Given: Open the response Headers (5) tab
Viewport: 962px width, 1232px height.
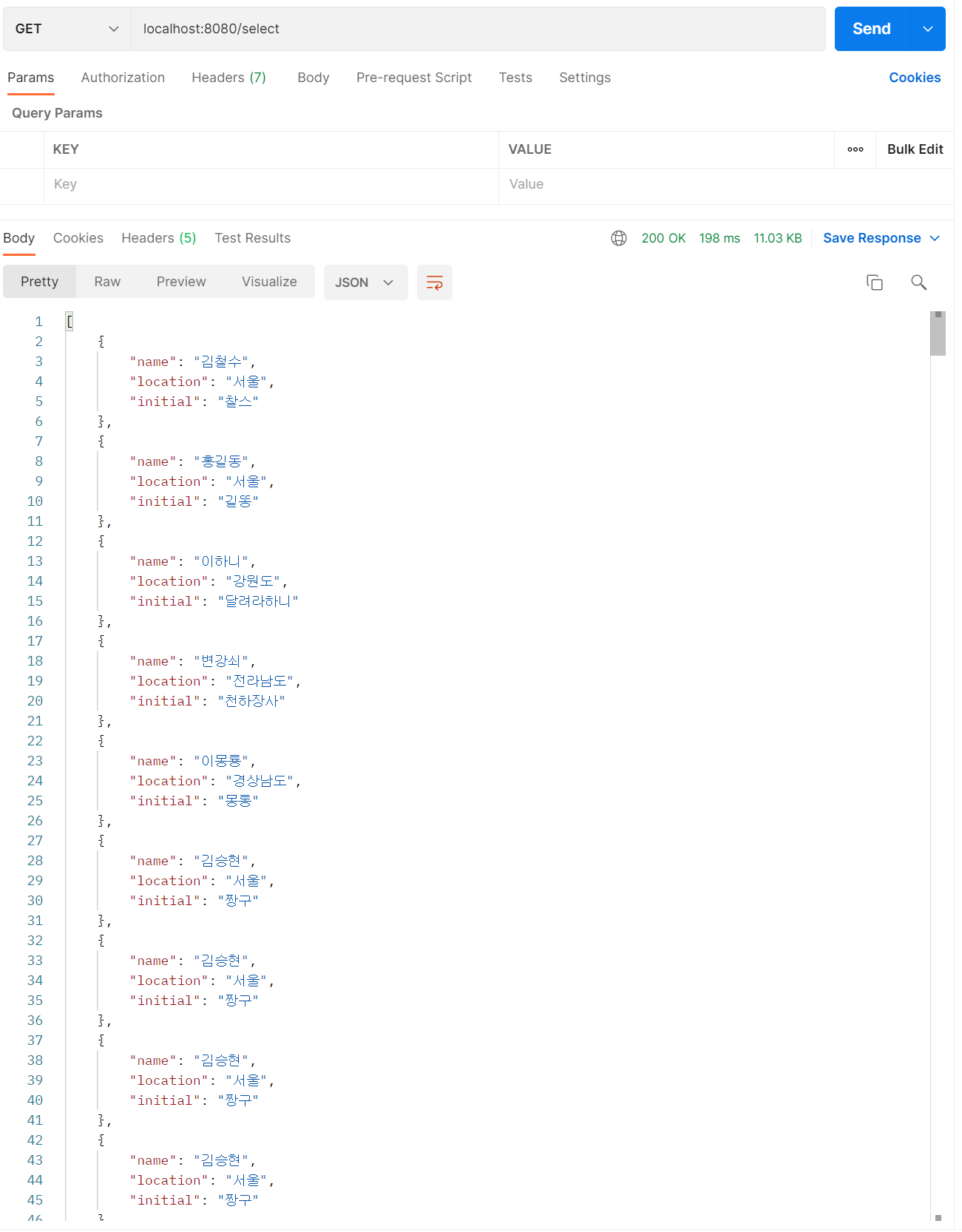Looking at the screenshot, I should 159,238.
